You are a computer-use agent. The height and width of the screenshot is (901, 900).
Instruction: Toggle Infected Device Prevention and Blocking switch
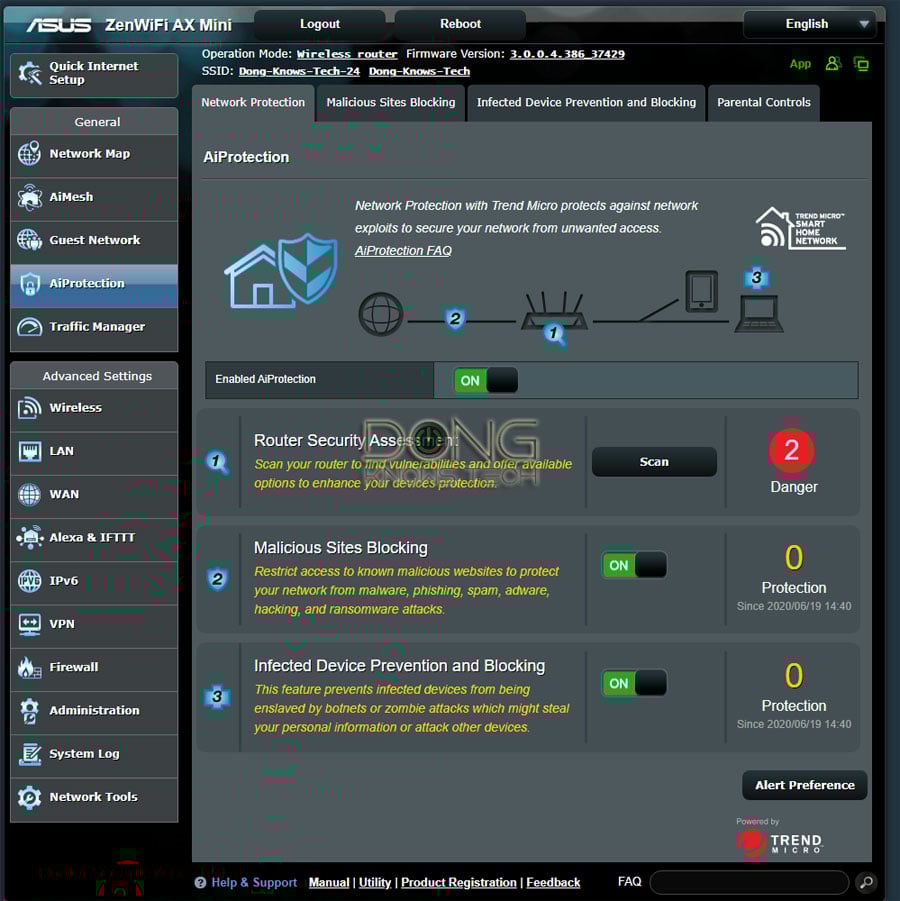coord(634,683)
